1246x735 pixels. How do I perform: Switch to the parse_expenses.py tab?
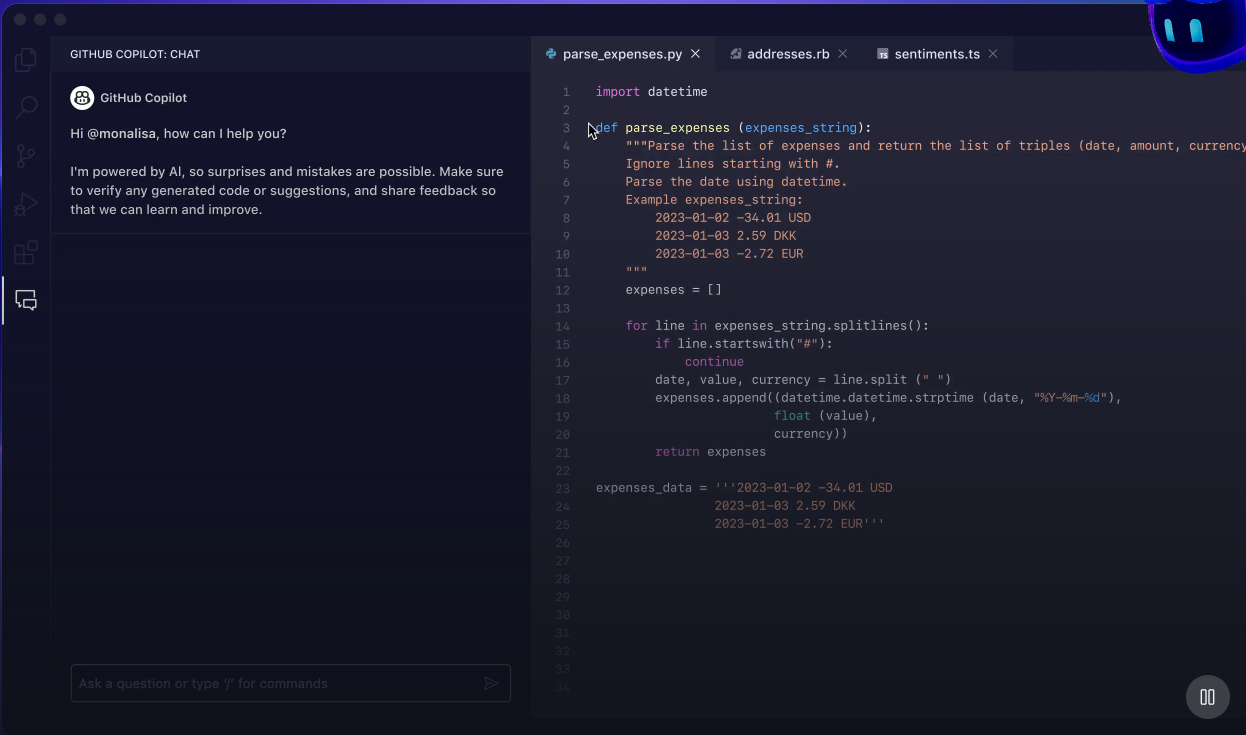[622, 54]
